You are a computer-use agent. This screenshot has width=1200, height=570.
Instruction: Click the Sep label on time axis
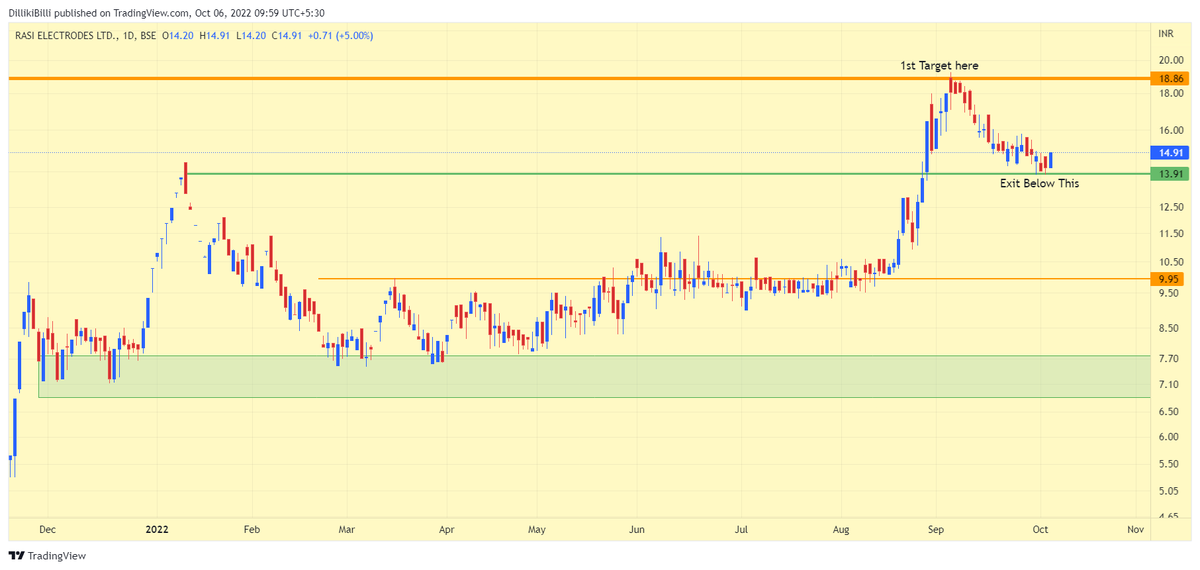936,528
